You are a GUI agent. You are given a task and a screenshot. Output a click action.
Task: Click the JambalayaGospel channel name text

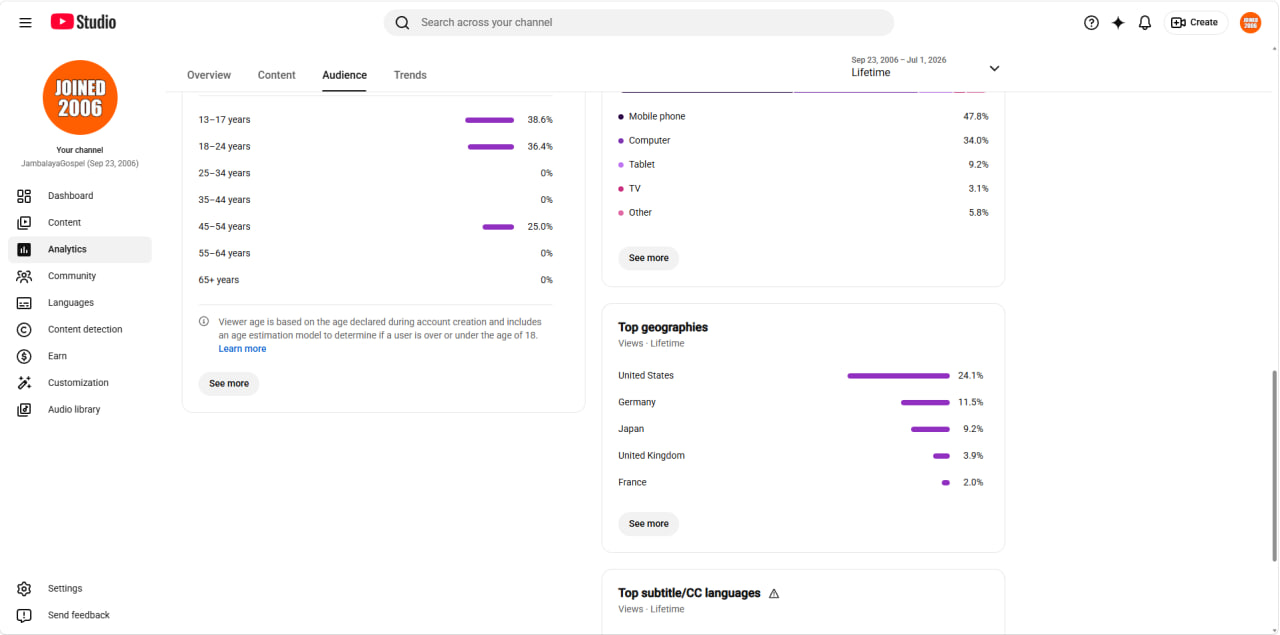(x=80, y=163)
